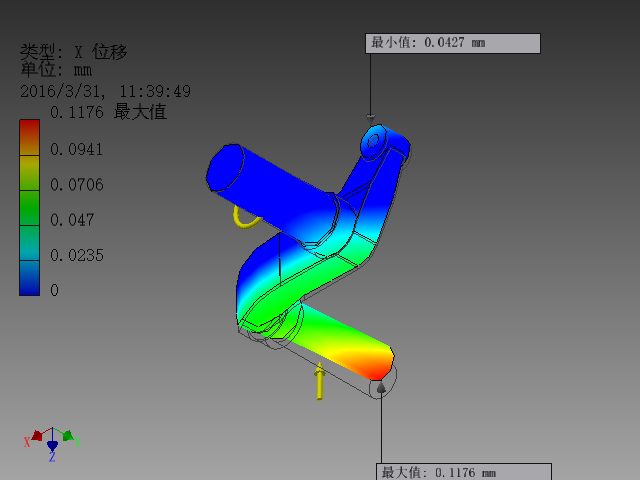Click the 单位: mm unit label
Image resolution: width=640 pixels, height=480 pixels.
click(56, 70)
